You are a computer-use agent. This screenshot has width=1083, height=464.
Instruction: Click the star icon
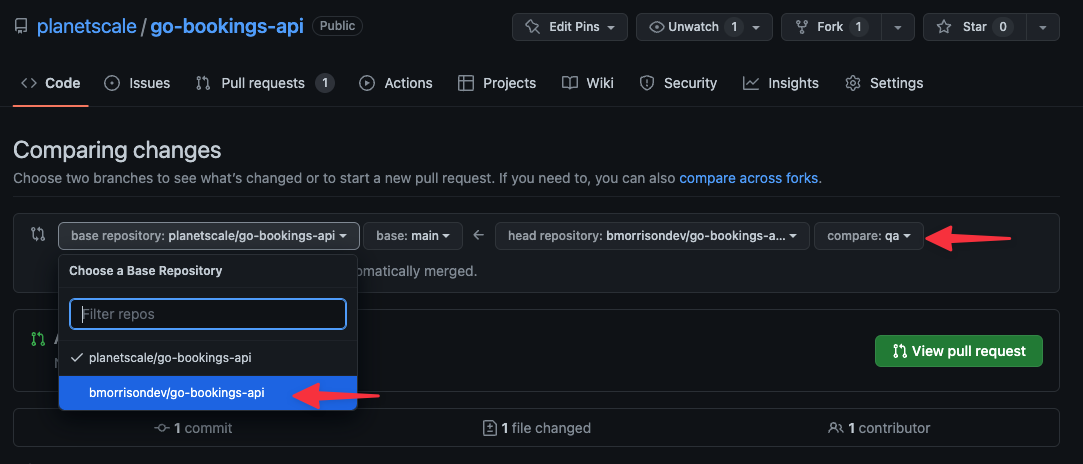click(x=943, y=27)
